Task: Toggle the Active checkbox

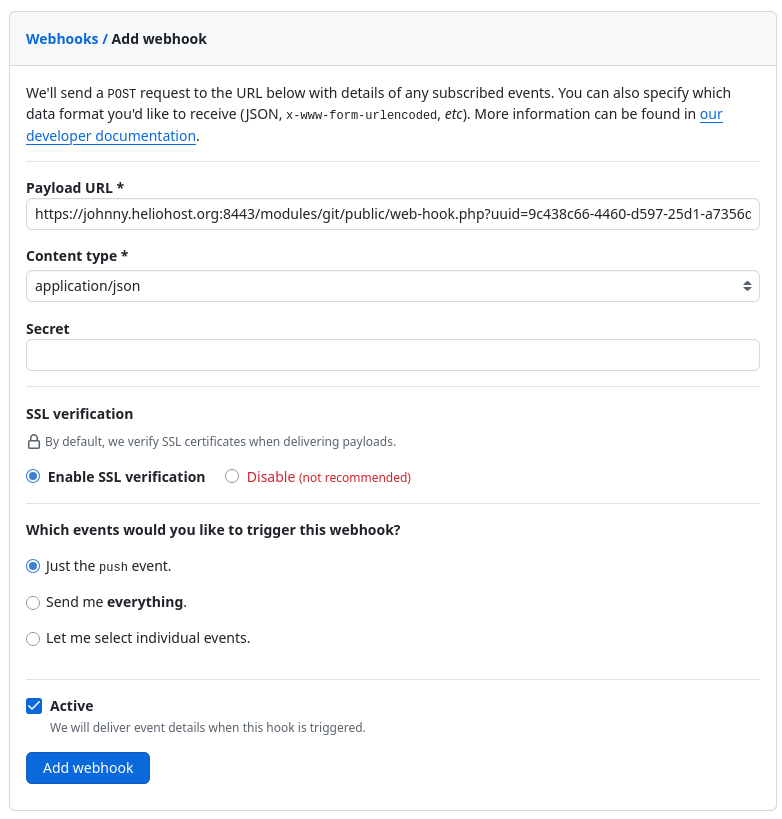Action: click(x=34, y=706)
